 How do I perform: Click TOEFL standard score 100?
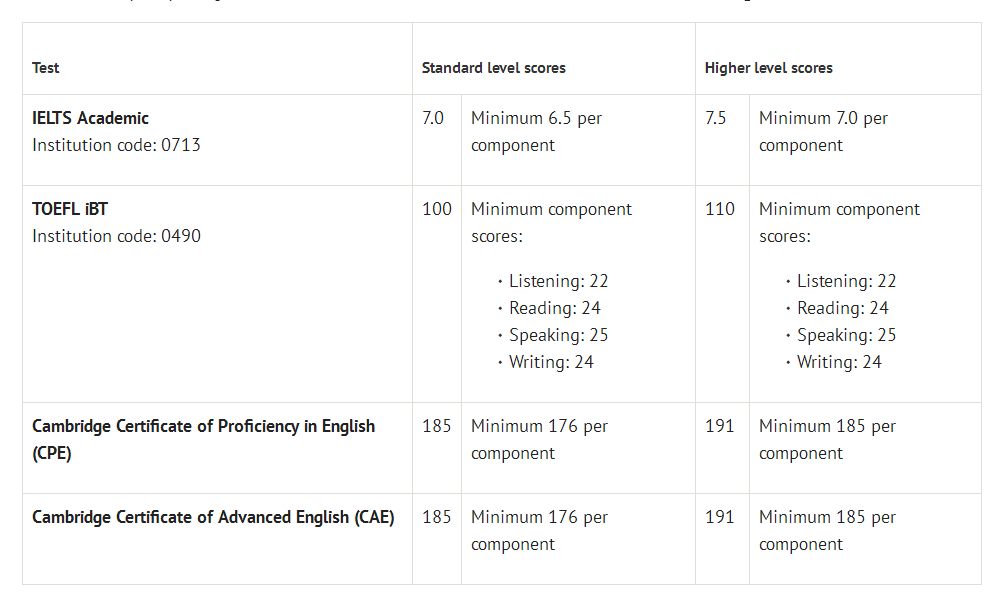(x=437, y=209)
